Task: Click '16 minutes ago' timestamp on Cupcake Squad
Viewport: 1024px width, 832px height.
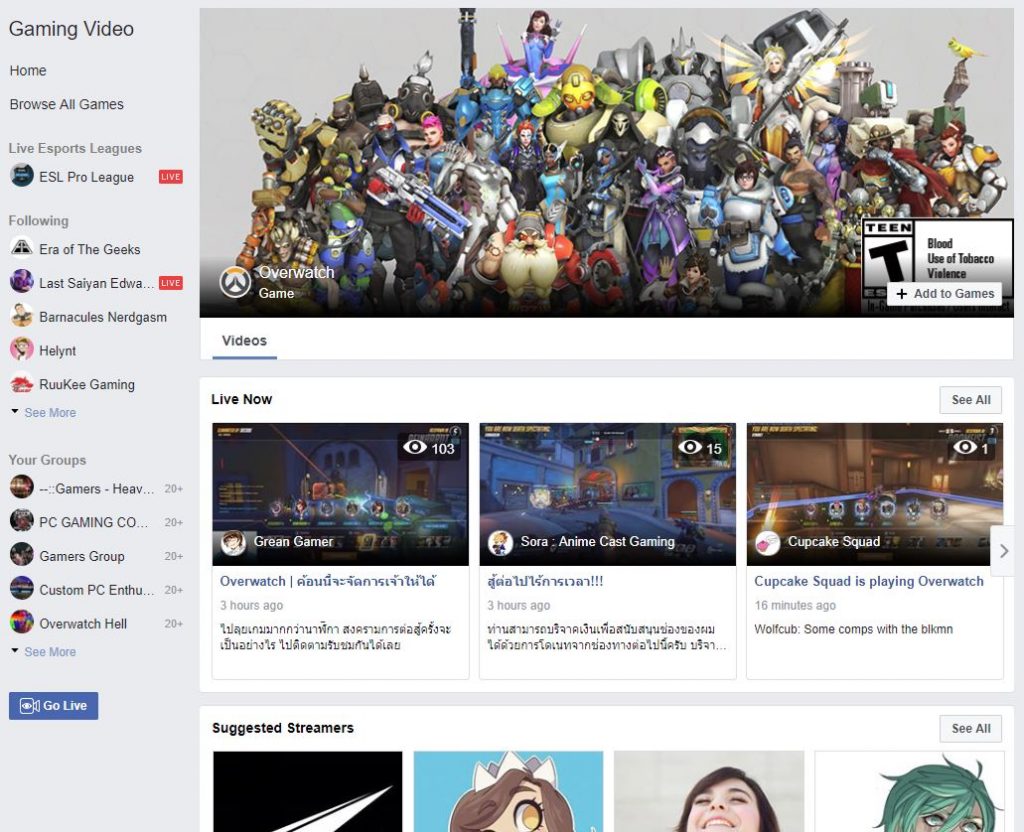Action: [795, 605]
